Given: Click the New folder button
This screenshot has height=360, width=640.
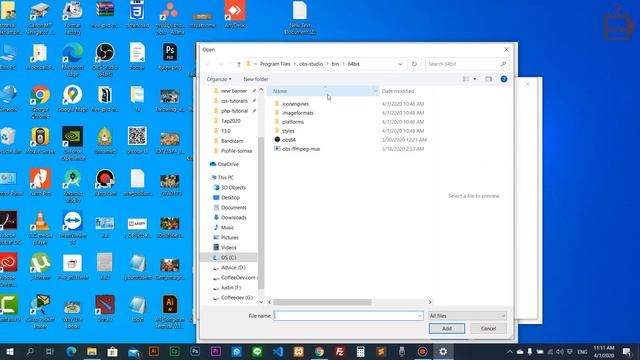Looking at the screenshot, I should 256,79.
